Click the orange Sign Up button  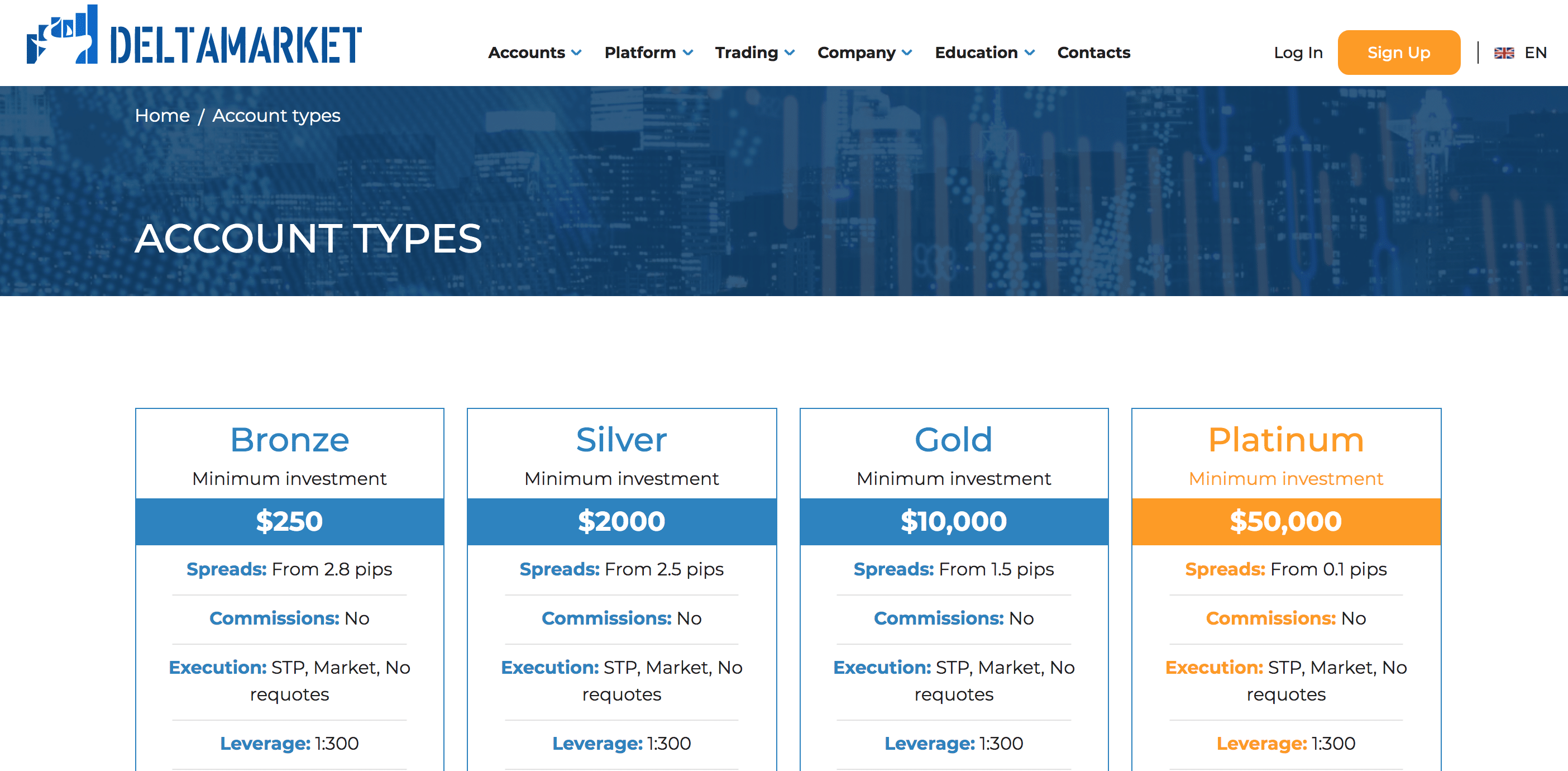pos(1398,53)
